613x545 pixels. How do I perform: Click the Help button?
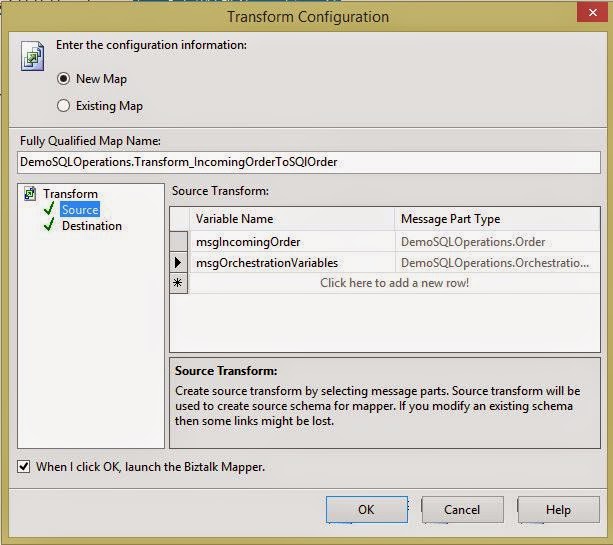[558, 509]
